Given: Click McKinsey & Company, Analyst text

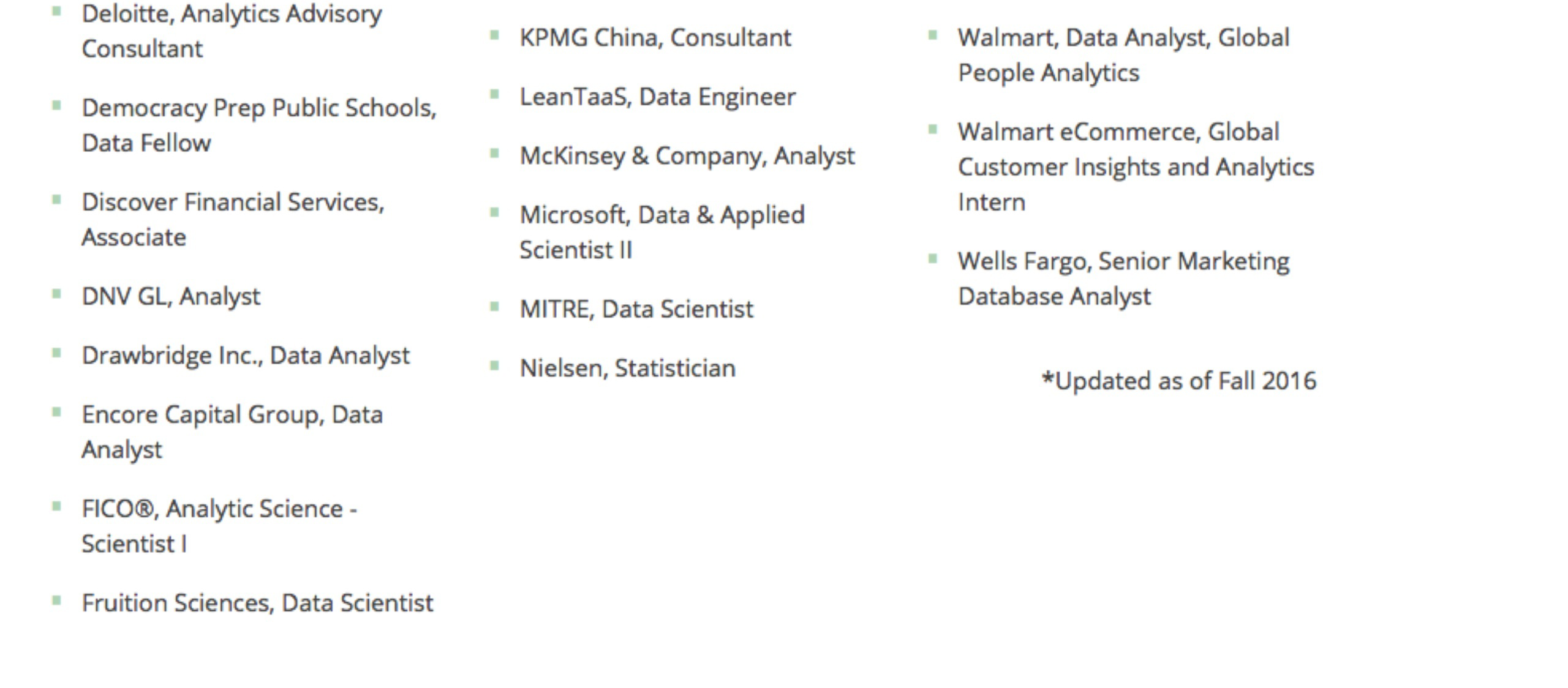Looking at the screenshot, I should pos(687,156).
